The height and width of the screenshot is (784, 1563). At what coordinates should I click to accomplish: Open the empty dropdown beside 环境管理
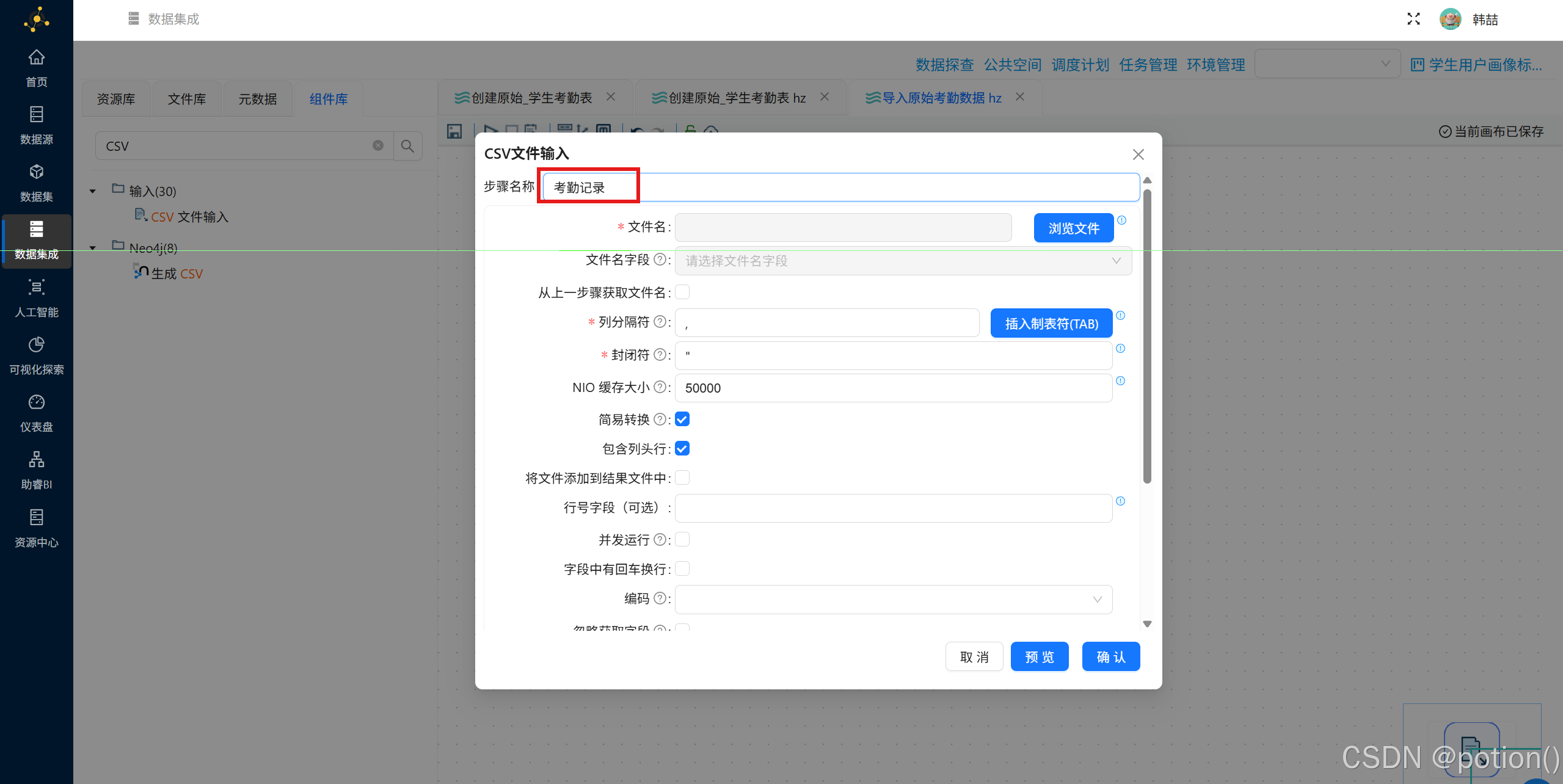[x=1327, y=64]
